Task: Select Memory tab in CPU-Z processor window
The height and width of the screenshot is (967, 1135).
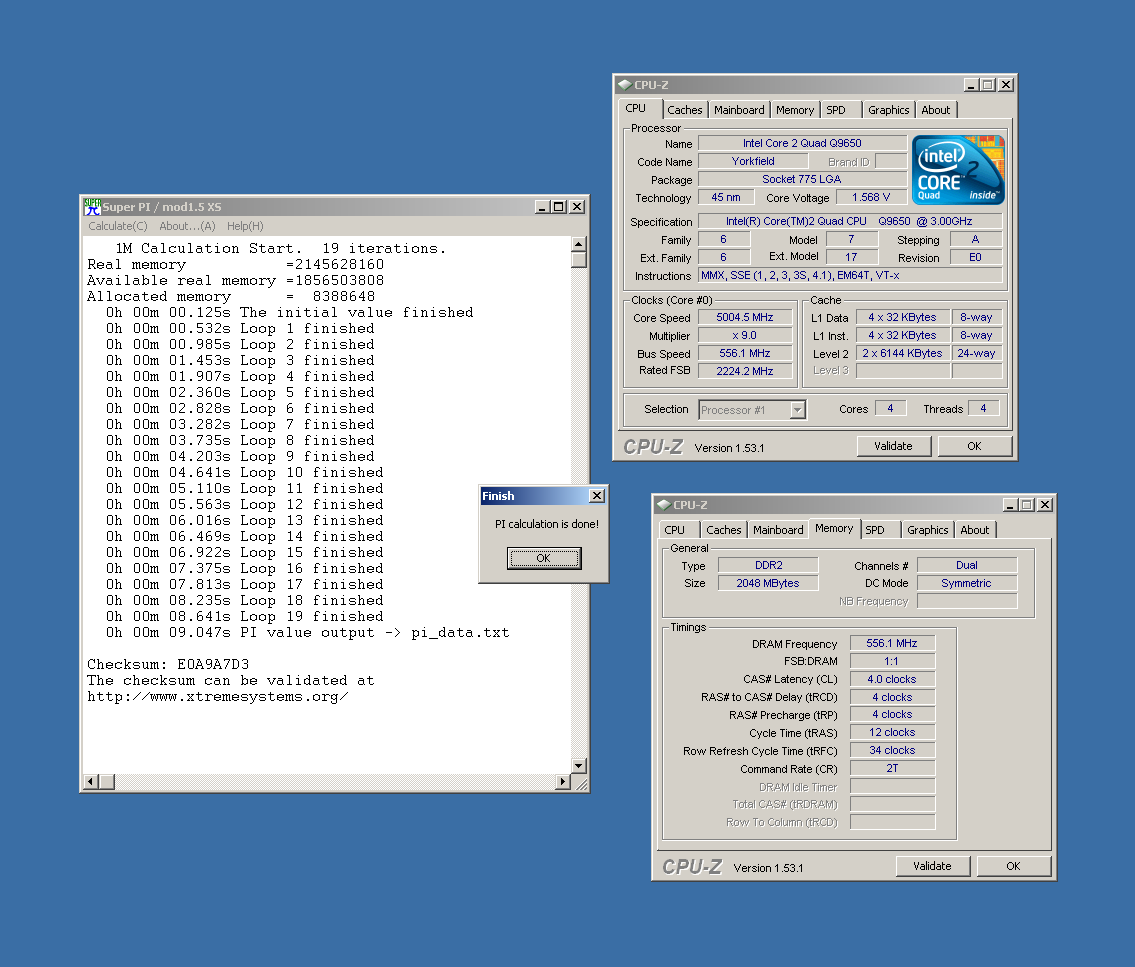Action: pos(795,110)
